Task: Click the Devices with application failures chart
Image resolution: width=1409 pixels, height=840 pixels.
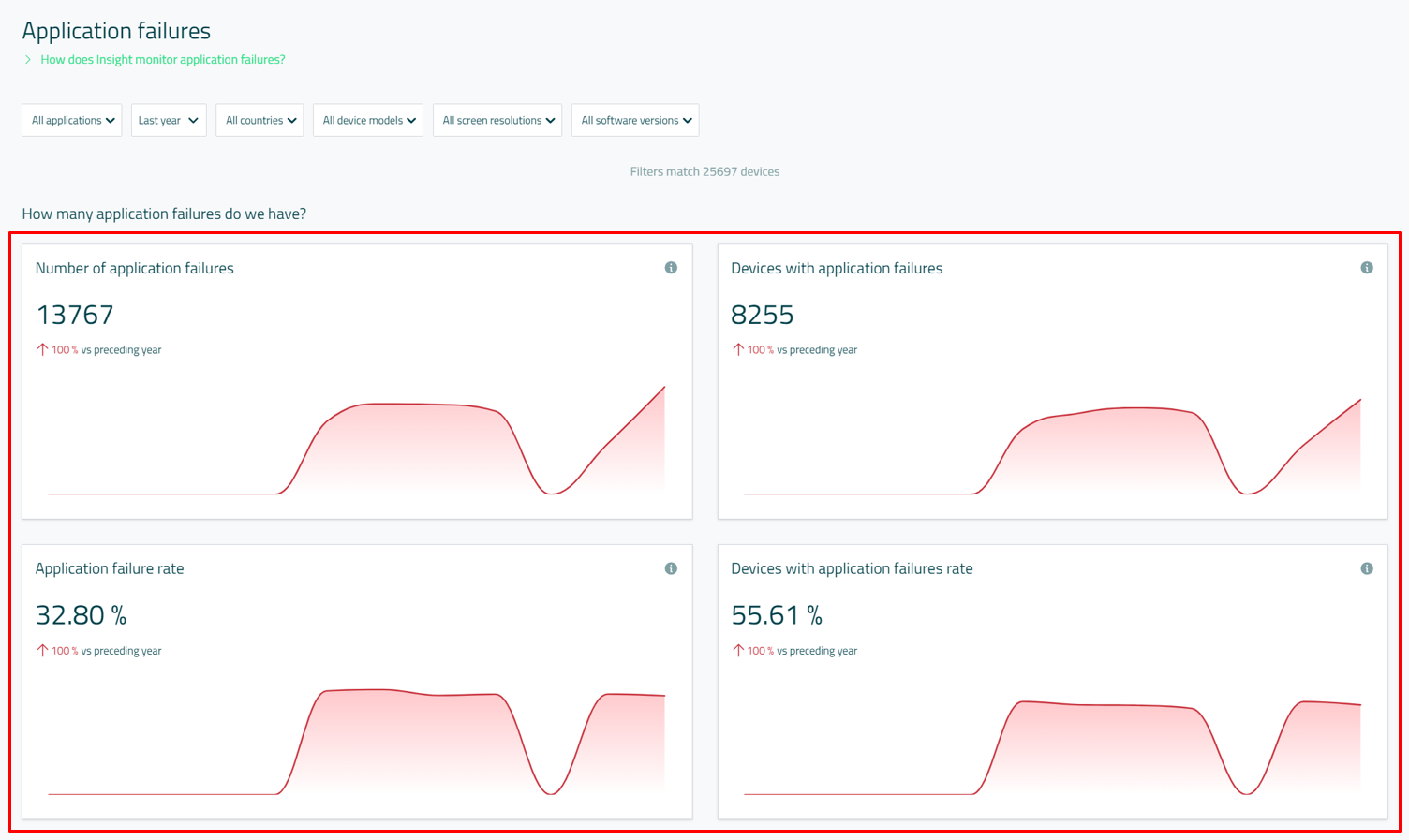Action: point(1052,445)
